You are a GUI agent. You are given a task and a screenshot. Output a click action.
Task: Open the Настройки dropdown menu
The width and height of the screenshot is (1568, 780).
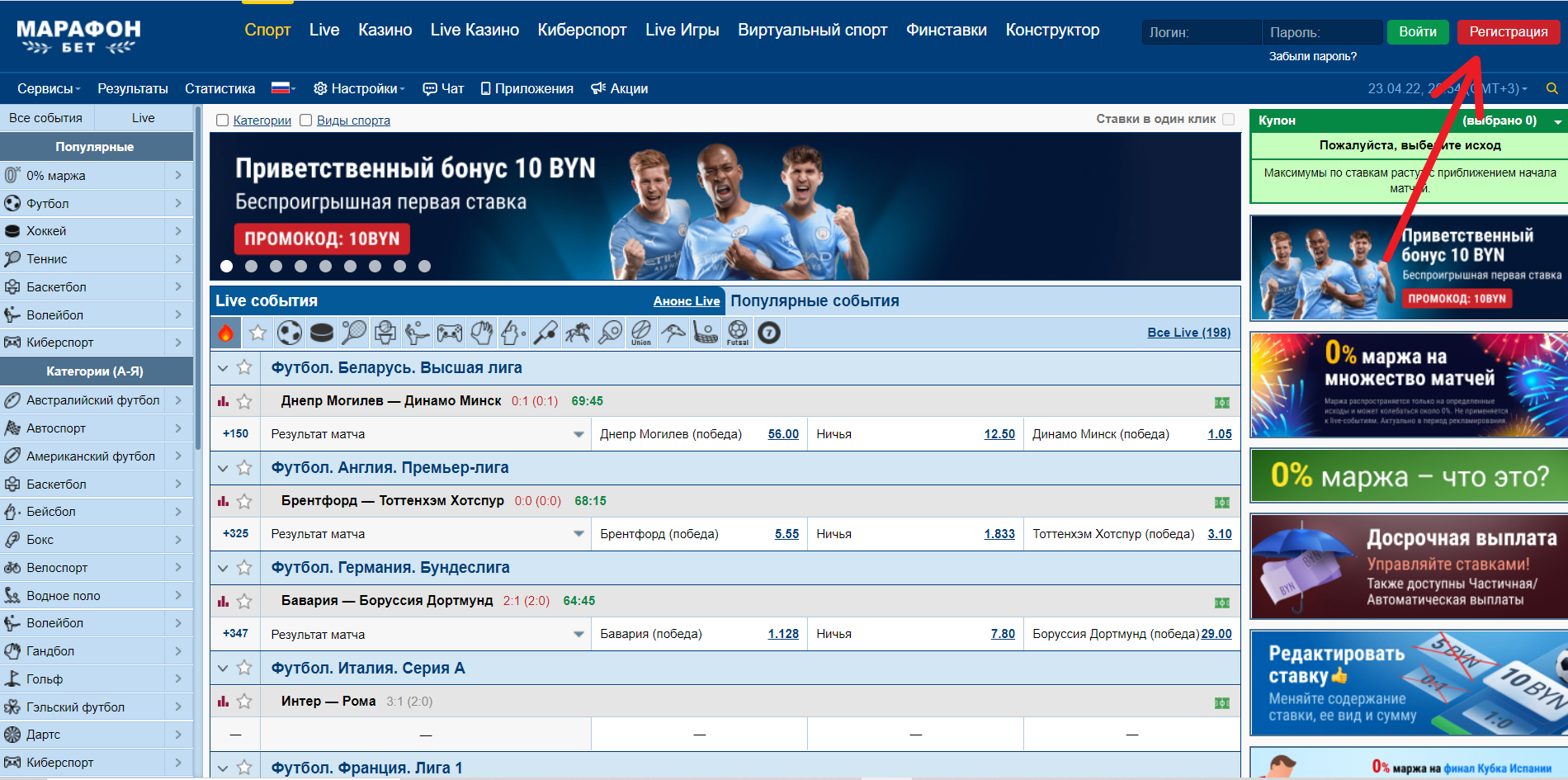tap(360, 88)
